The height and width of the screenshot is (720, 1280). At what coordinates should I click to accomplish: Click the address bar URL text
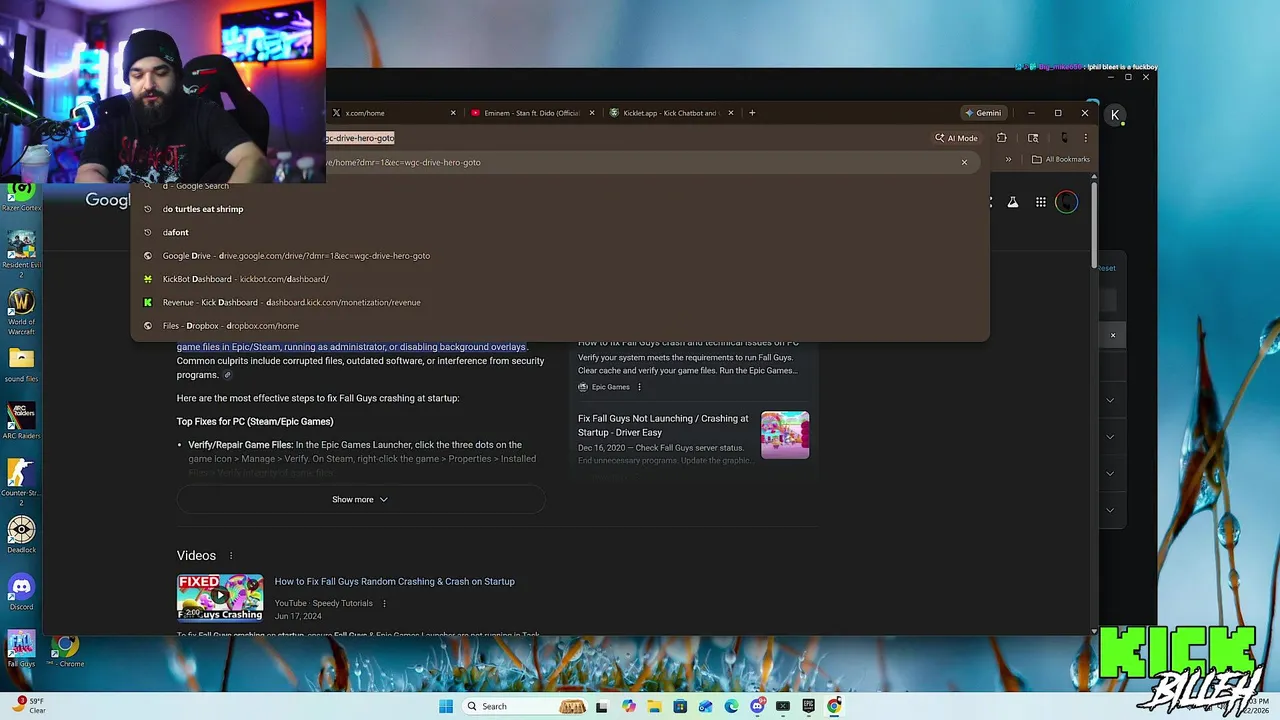(x=360, y=138)
